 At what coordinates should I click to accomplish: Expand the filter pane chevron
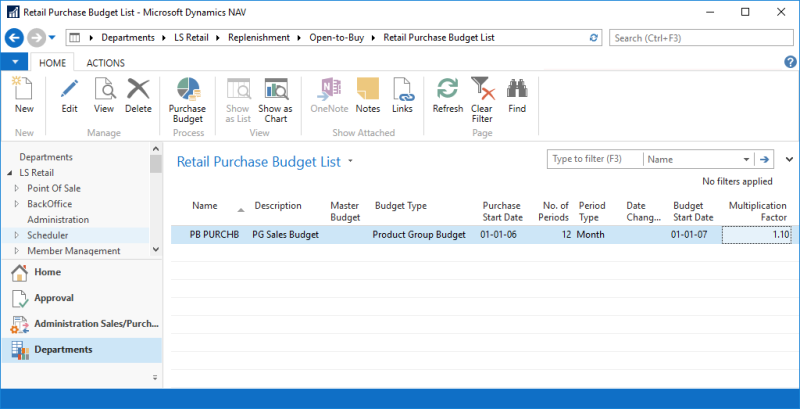790,159
